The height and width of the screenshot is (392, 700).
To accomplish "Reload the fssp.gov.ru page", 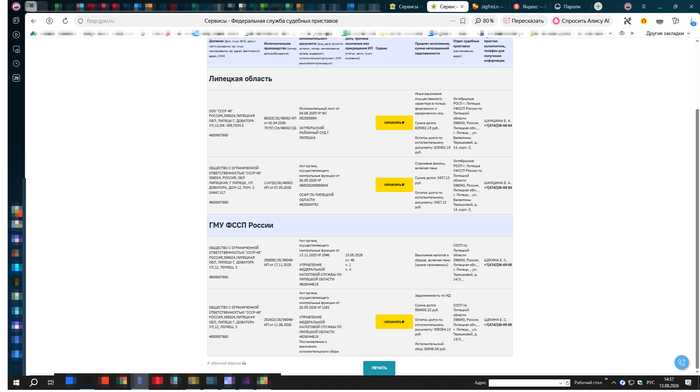I will click(x=65, y=21).
